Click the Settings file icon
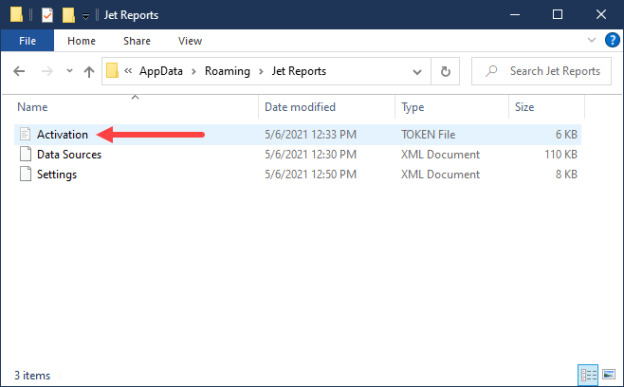The width and height of the screenshot is (624, 387). coord(25,174)
